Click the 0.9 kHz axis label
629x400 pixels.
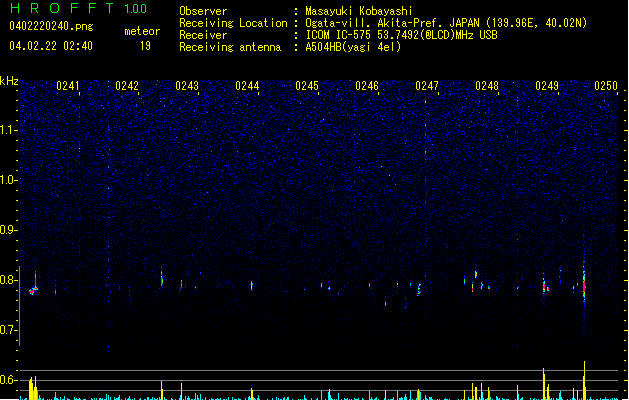[x=8, y=230]
